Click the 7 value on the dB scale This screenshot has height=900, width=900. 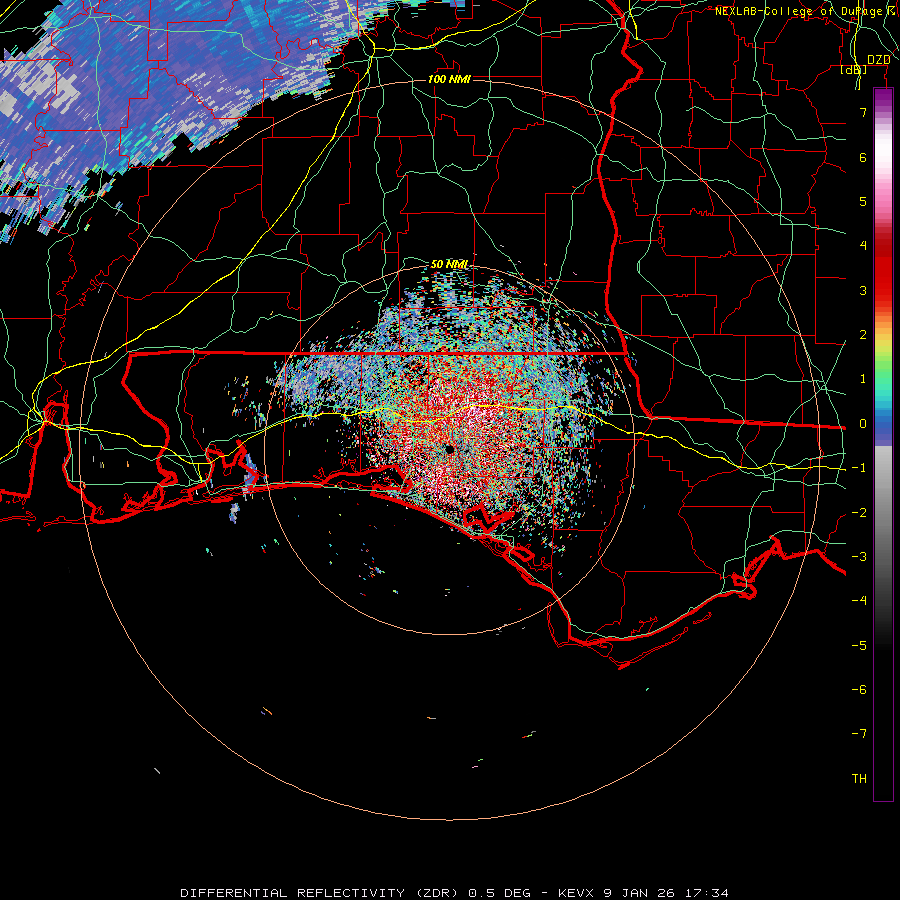863,112
